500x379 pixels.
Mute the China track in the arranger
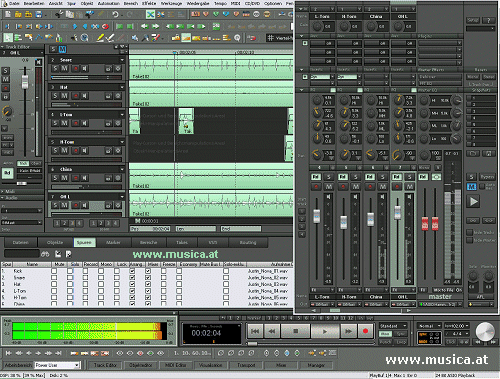64,178
